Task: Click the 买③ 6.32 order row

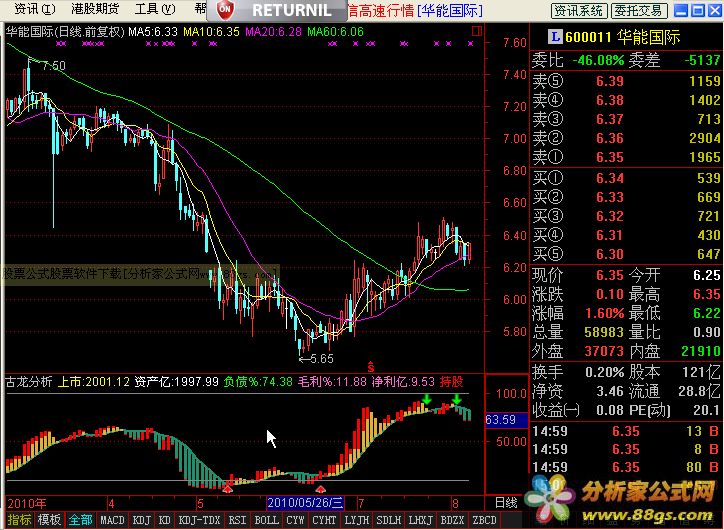Action: pos(627,216)
